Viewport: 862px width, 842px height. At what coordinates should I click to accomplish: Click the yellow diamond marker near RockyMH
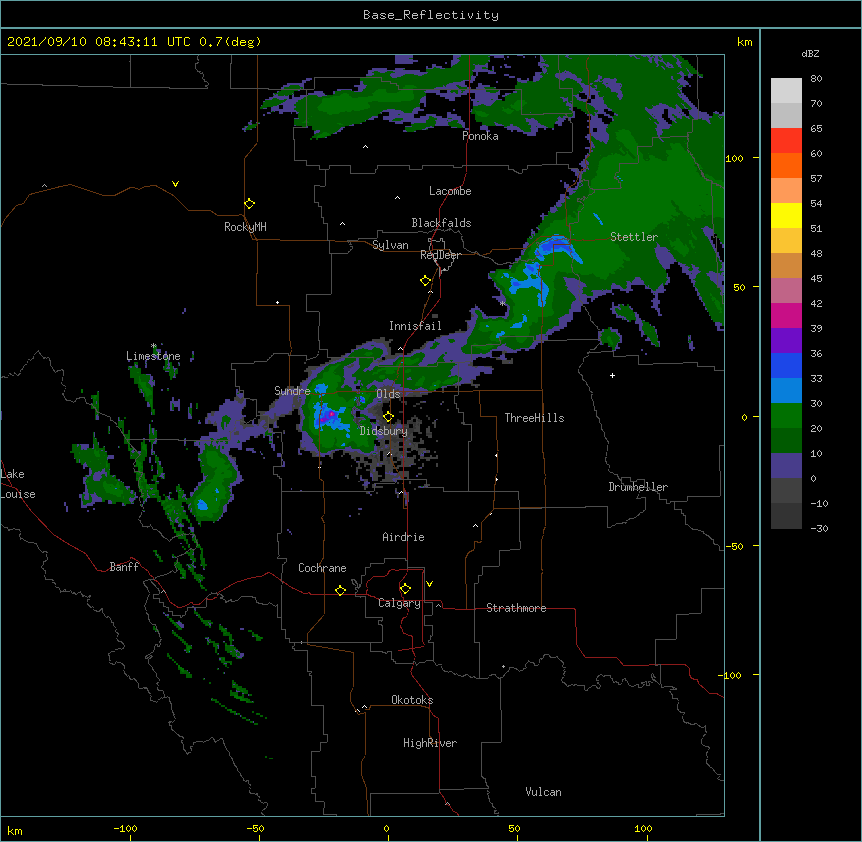pos(250,204)
